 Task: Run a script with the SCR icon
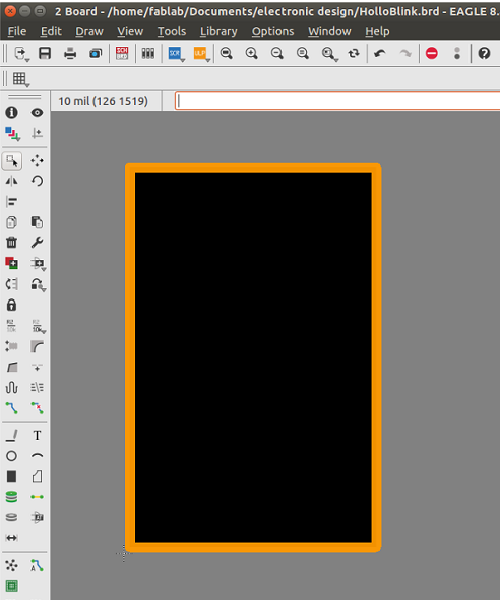175,53
